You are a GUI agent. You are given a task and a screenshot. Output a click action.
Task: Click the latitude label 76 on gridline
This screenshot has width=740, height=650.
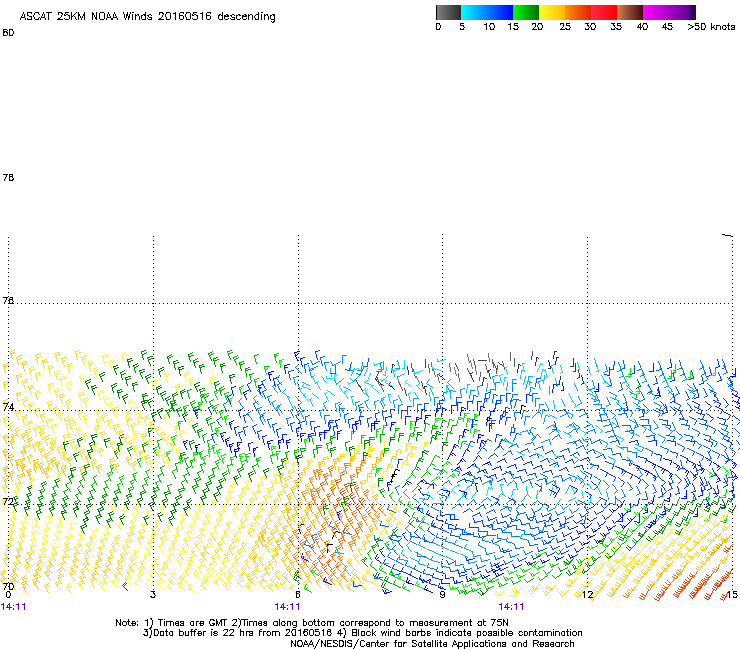click(8, 300)
